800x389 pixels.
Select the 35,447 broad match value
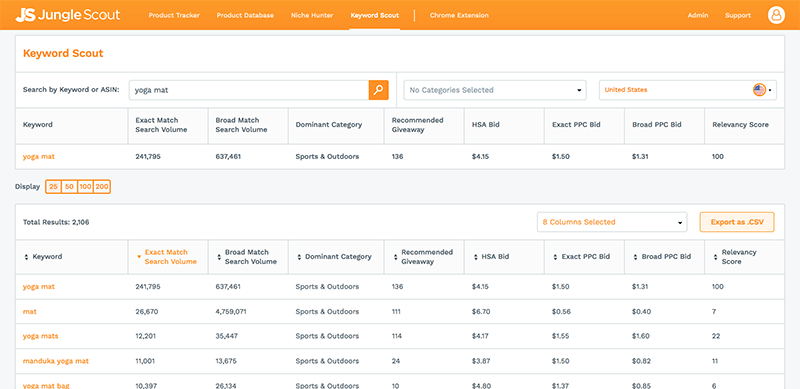[x=227, y=336]
